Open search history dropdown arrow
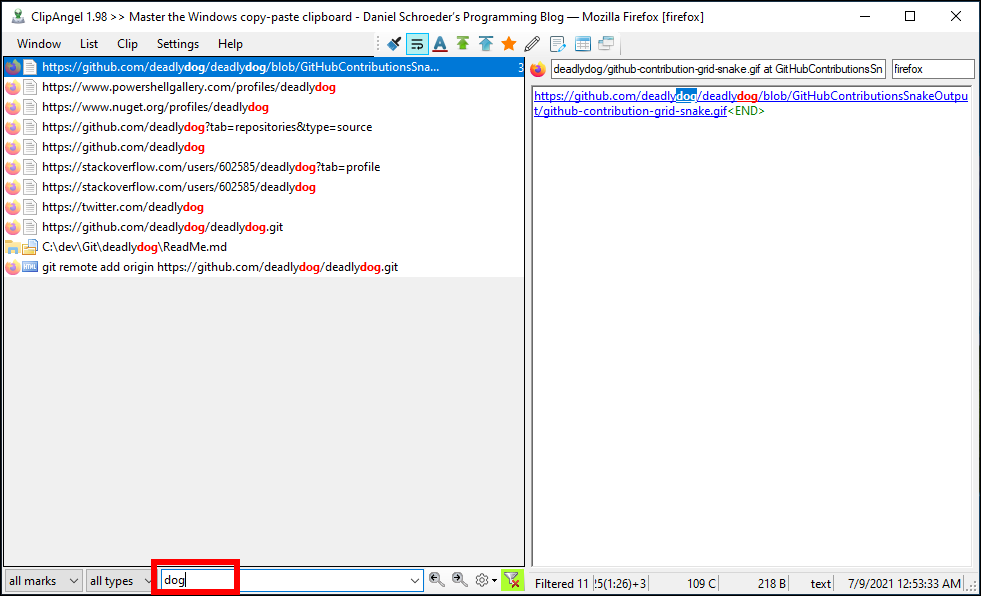The width and height of the screenshot is (981, 596). point(415,581)
